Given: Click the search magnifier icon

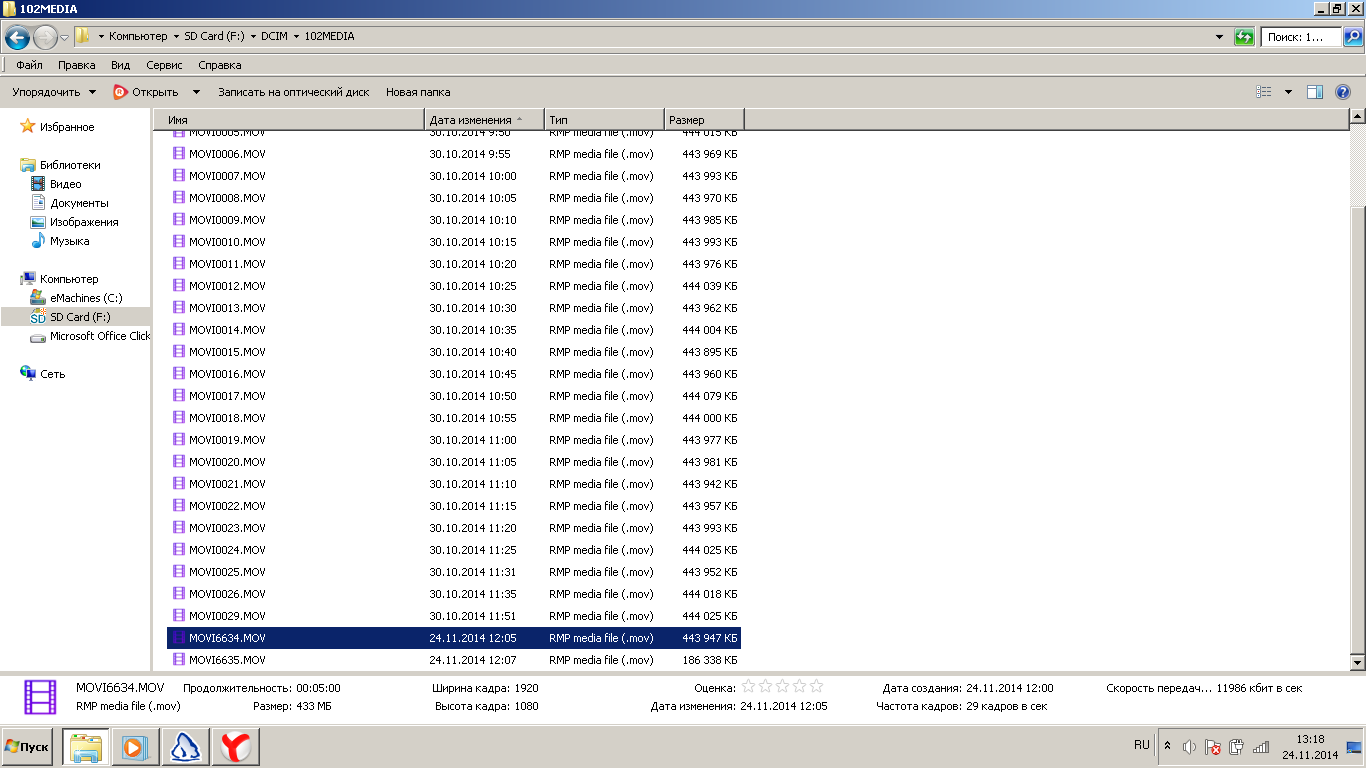Looking at the screenshot, I should (x=1352, y=37).
